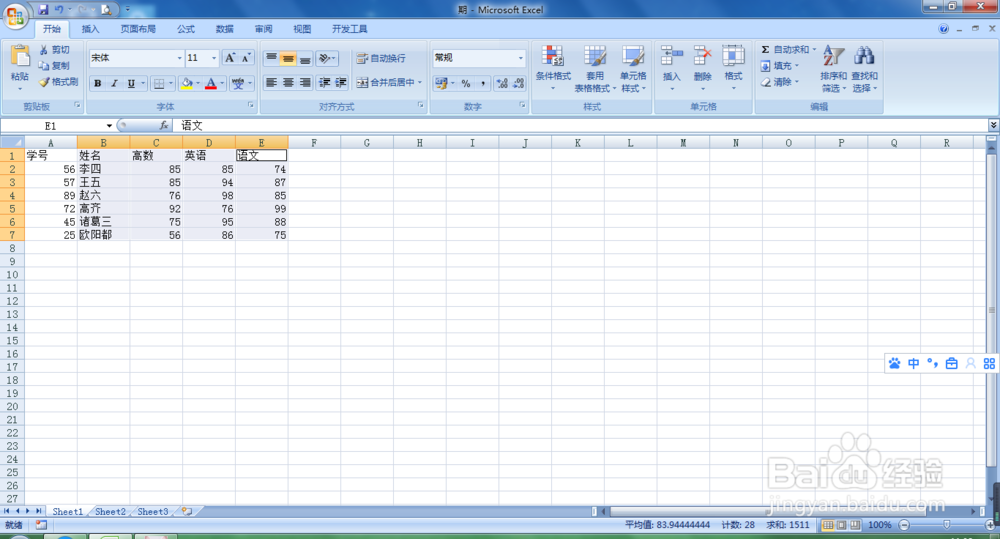Increase font size
The width and height of the screenshot is (1000, 539).
[230, 58]
